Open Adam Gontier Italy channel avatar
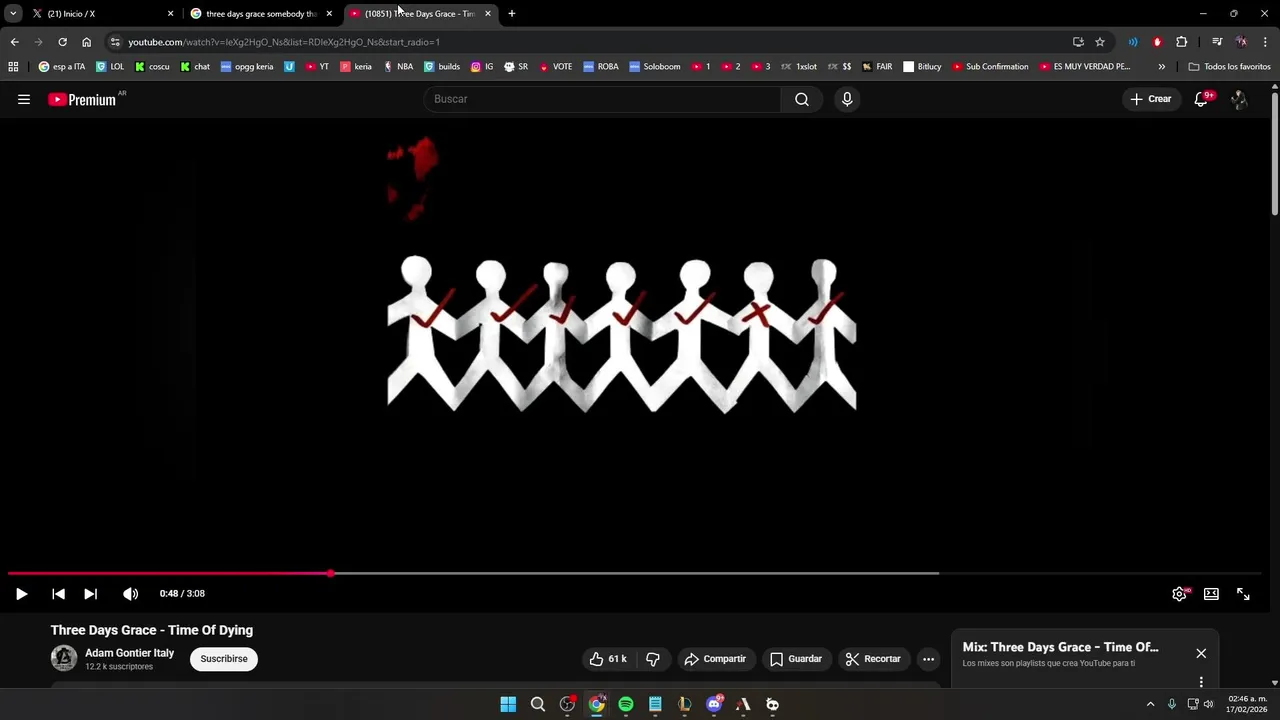Screen dimensions: 1280x720 click(x=64, y=657)
